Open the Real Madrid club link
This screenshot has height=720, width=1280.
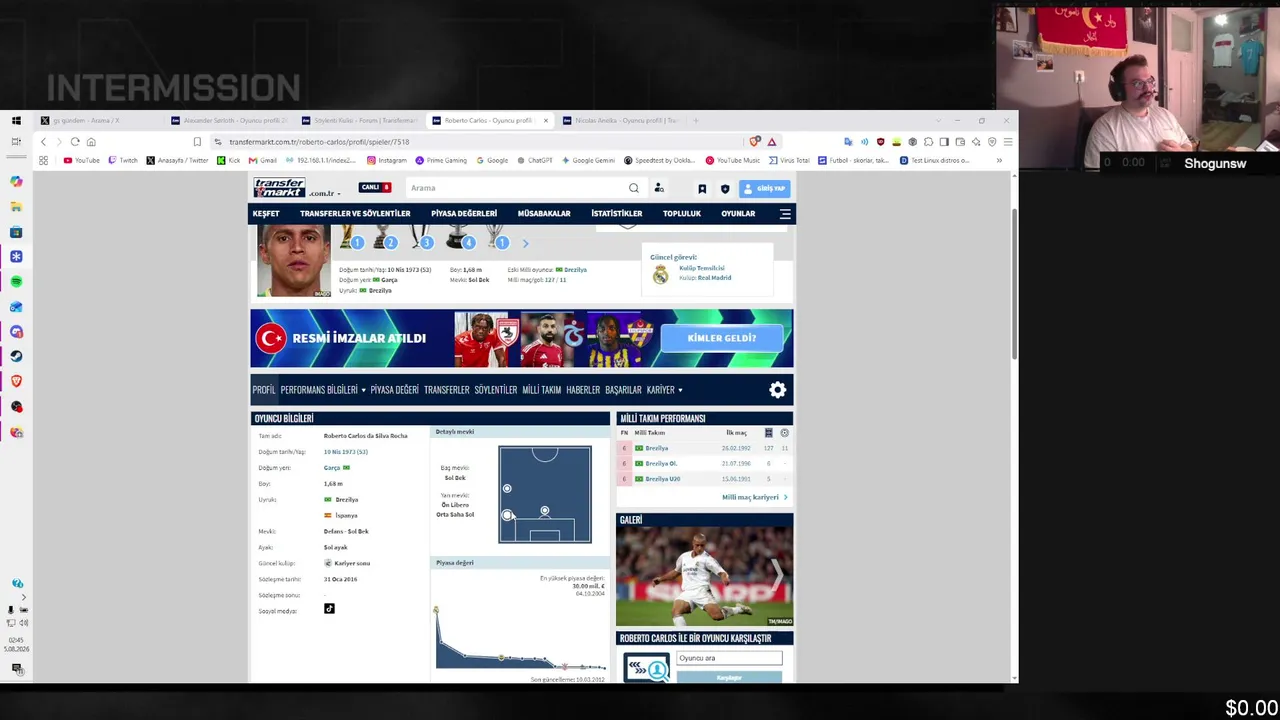[714, 278]
